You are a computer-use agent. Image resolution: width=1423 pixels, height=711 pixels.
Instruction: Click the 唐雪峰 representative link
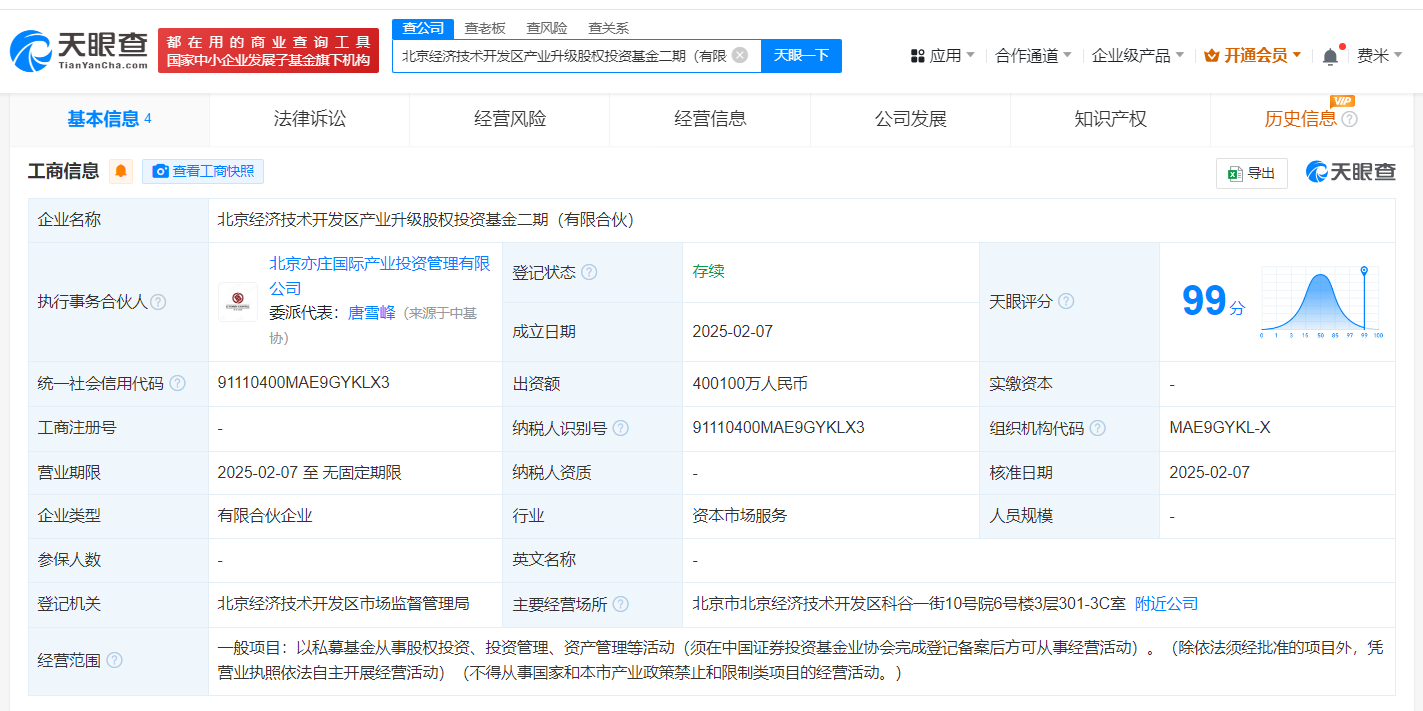[x=371, y=311]
